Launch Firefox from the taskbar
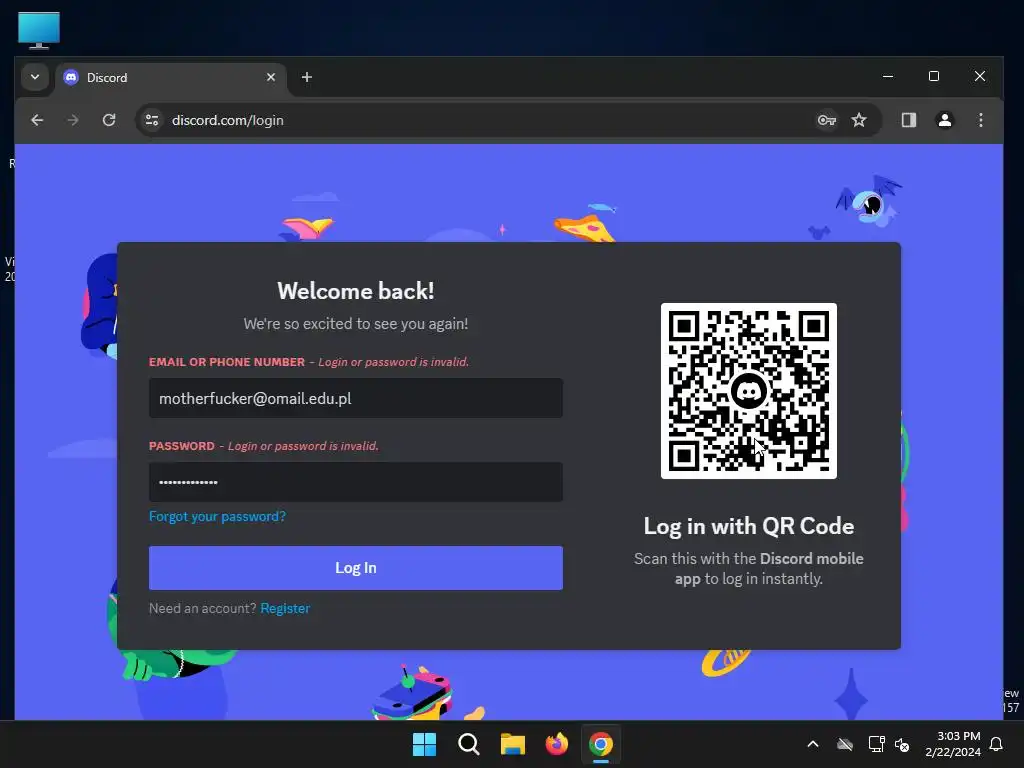The image size is (1024, 768). coord(556,744)
